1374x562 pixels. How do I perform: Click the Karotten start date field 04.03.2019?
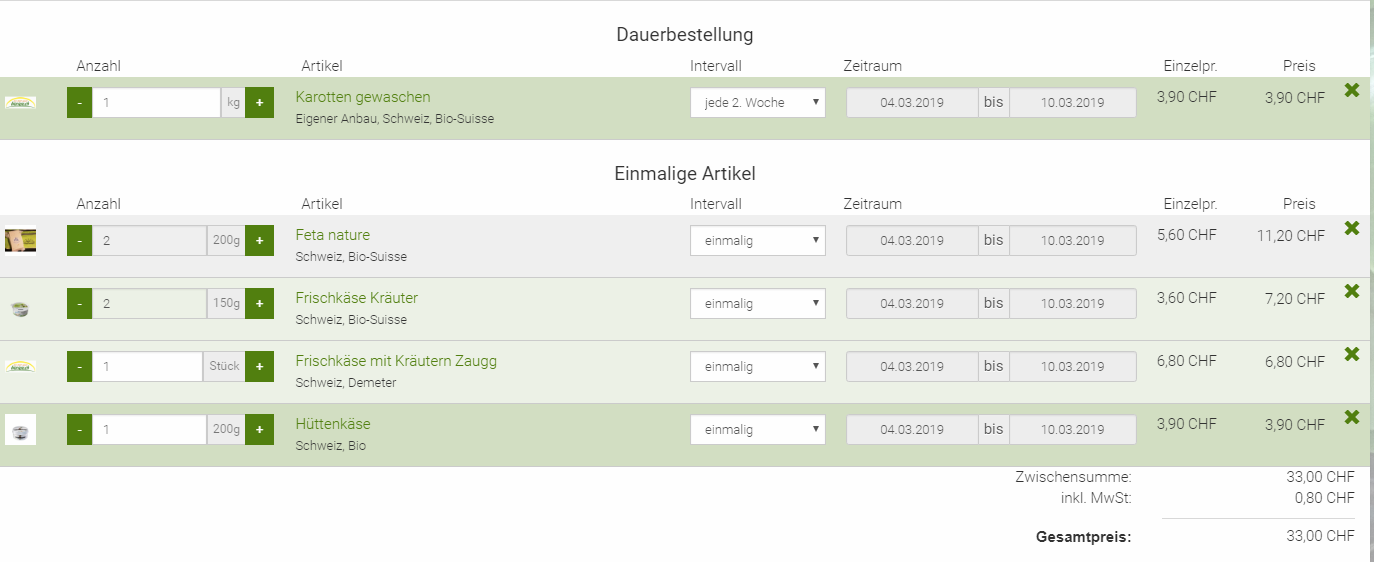[x=912, y=103]
